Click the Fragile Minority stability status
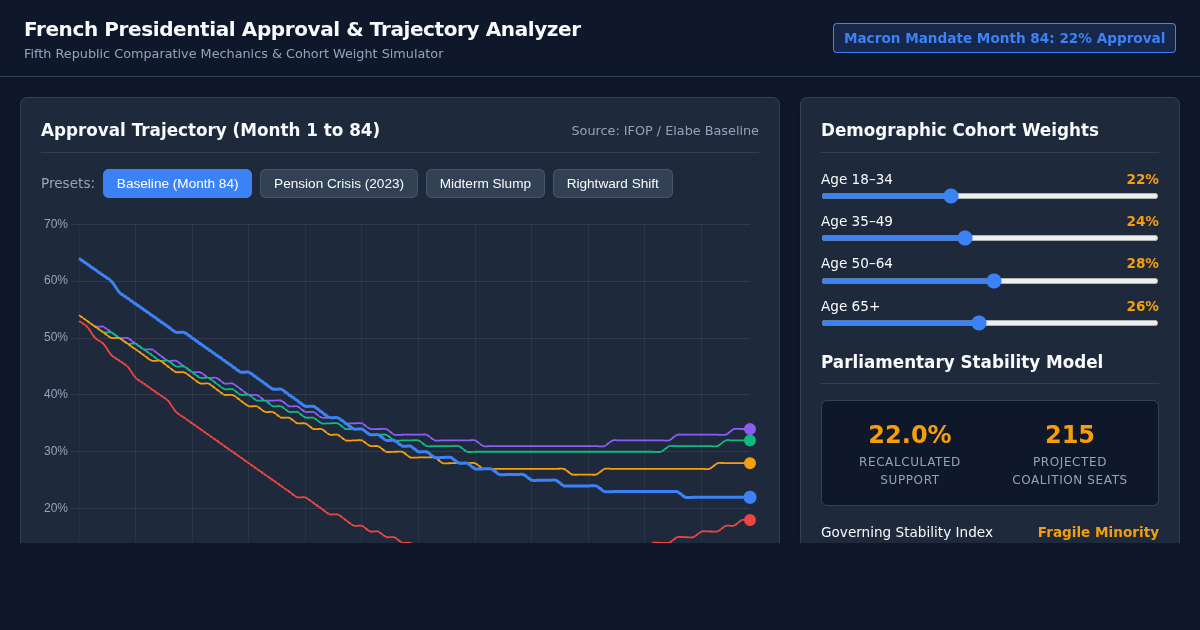This screenshot has height=630, width=1200. coord(1098,532)
